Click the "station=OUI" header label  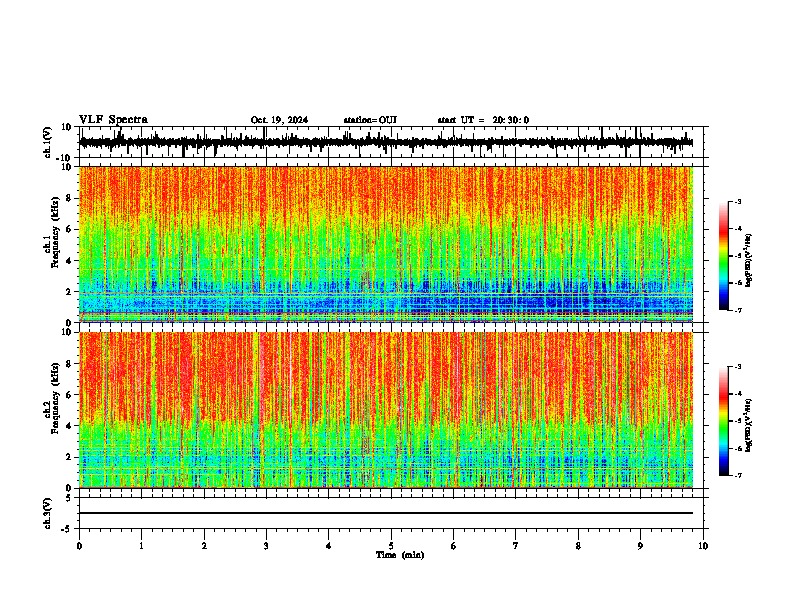pos(370,120)
